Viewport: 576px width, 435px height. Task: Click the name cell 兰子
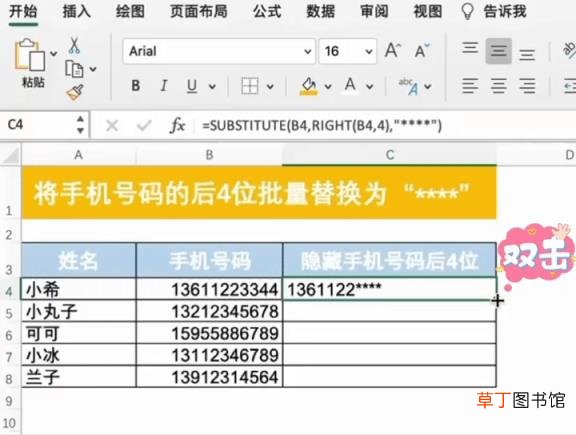click(x=79, y=377)
